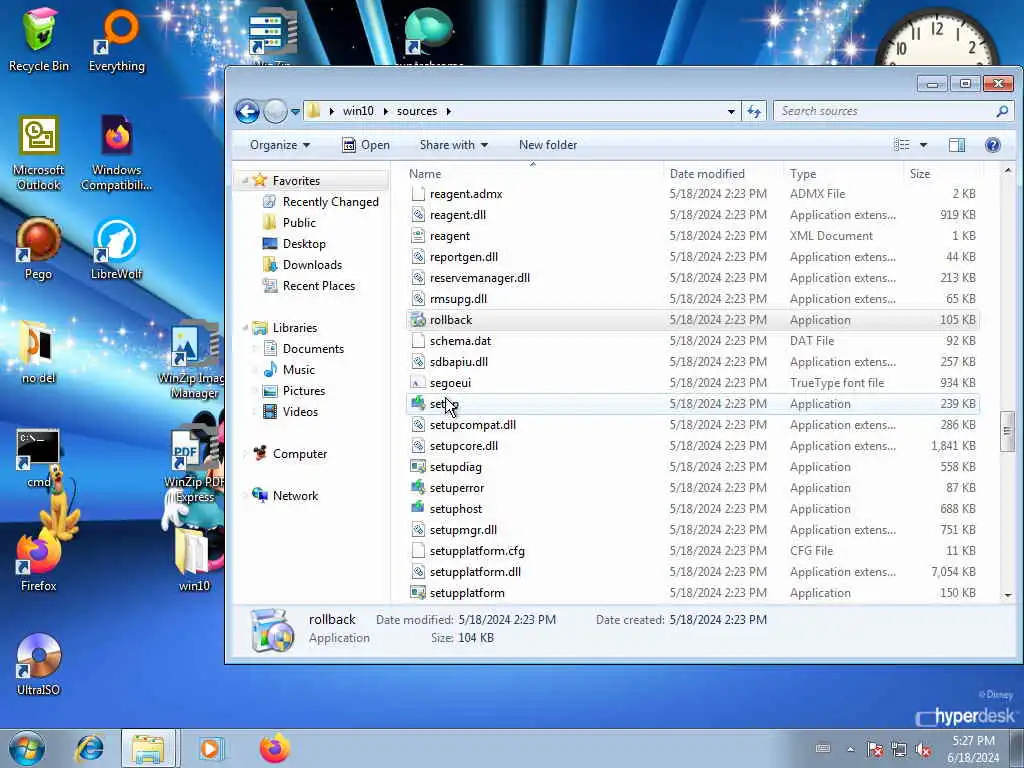Image resolution: width=1024 pixels, height=768 pixels.
Task: Select the setupplatform.cfg file
Action: click(692, 551)
